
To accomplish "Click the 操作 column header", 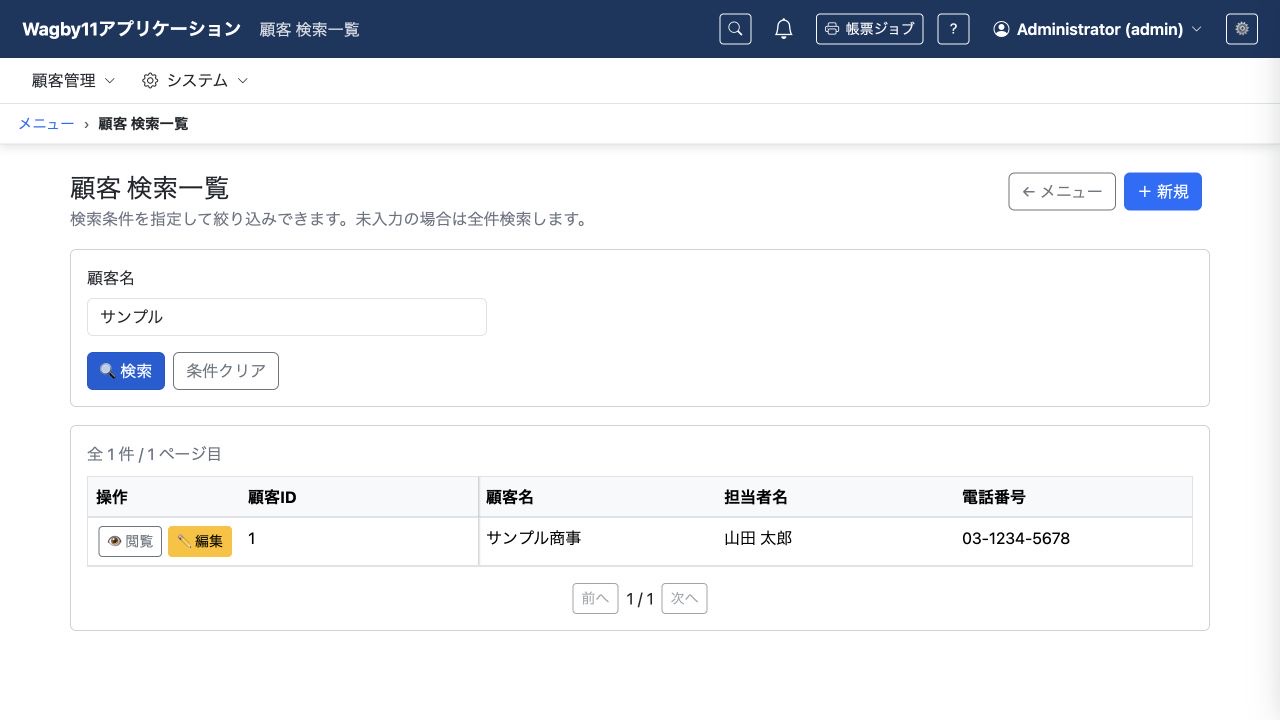I will click(164, 497).
